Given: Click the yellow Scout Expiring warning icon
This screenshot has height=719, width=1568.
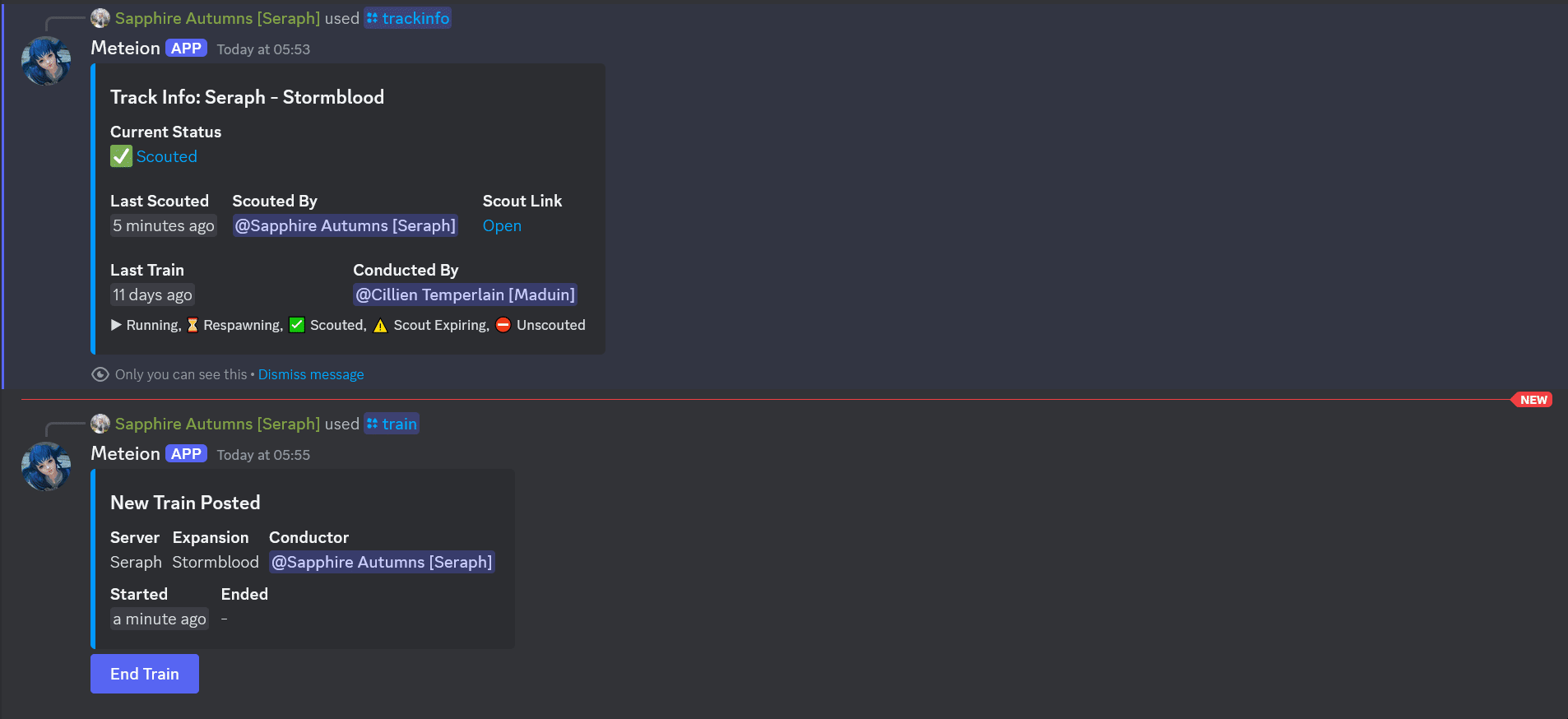Looking at the screenshot, I should 380,326.
